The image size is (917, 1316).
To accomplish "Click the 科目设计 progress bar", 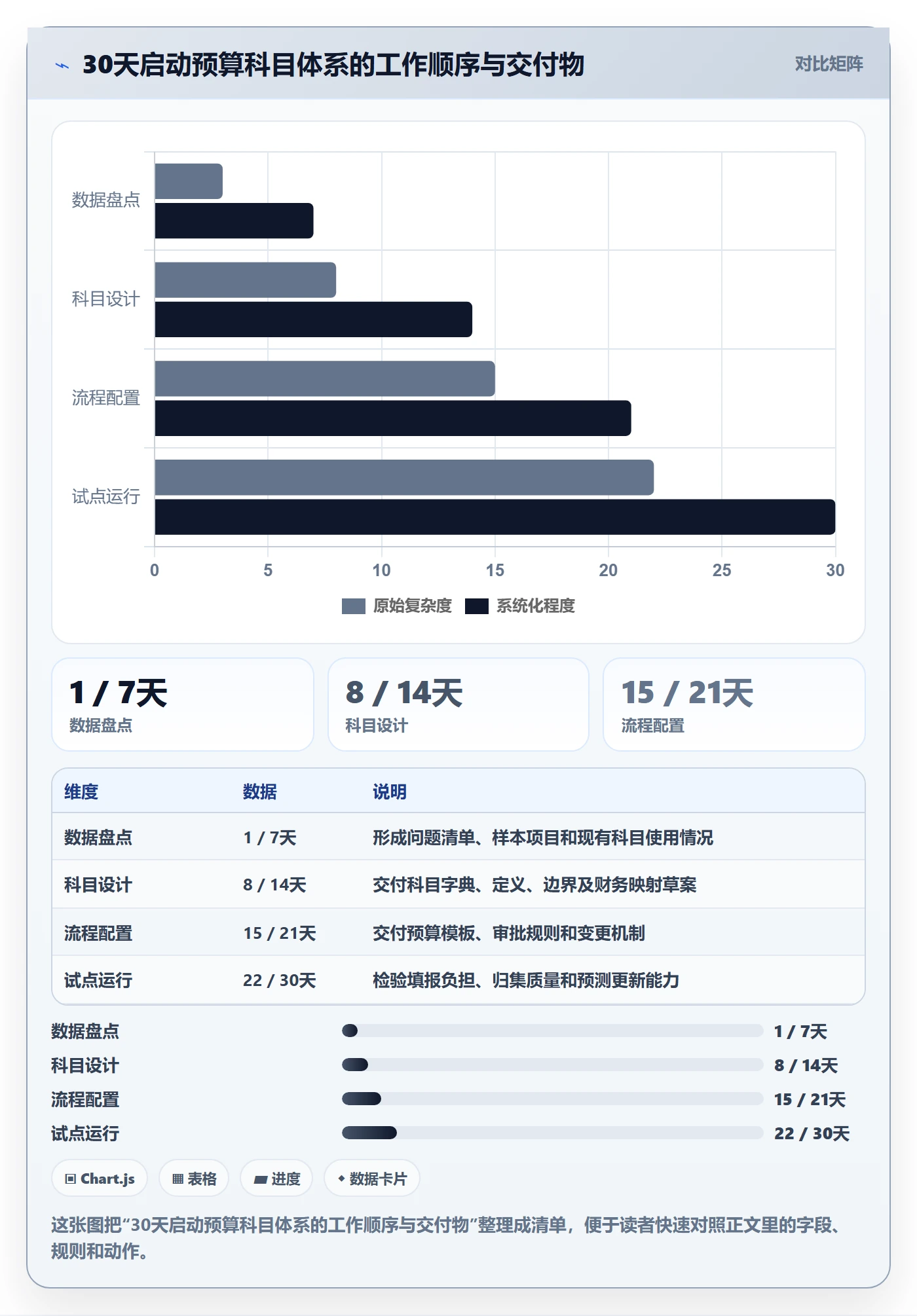I will pyautogui.click(x=552, y=1065).
